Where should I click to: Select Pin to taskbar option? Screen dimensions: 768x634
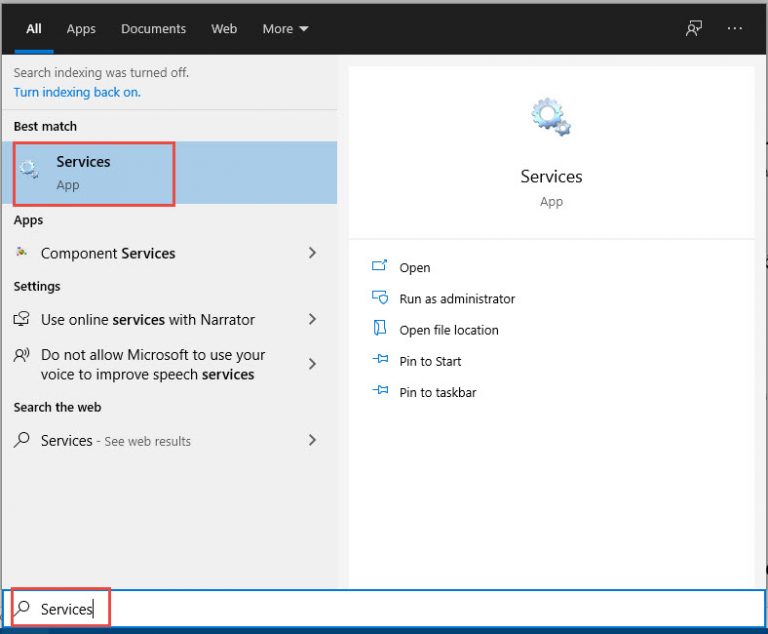tap(437, 392)
